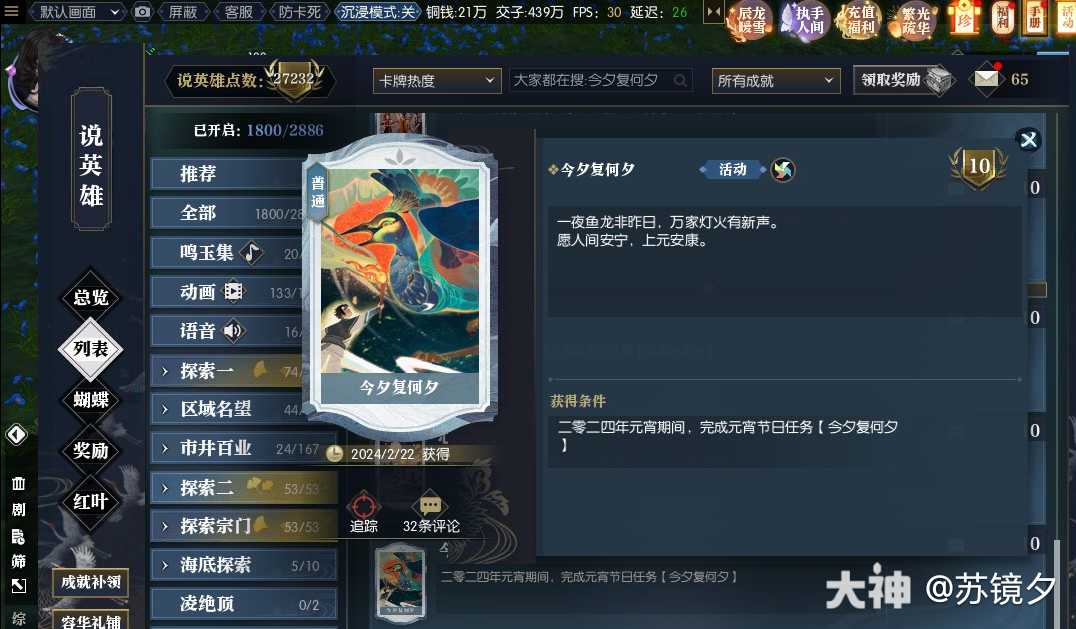This screenshot has width=1076, height=629.
Task: Open the 卡牌热度 sort dropdown
Action: (436, 81)
